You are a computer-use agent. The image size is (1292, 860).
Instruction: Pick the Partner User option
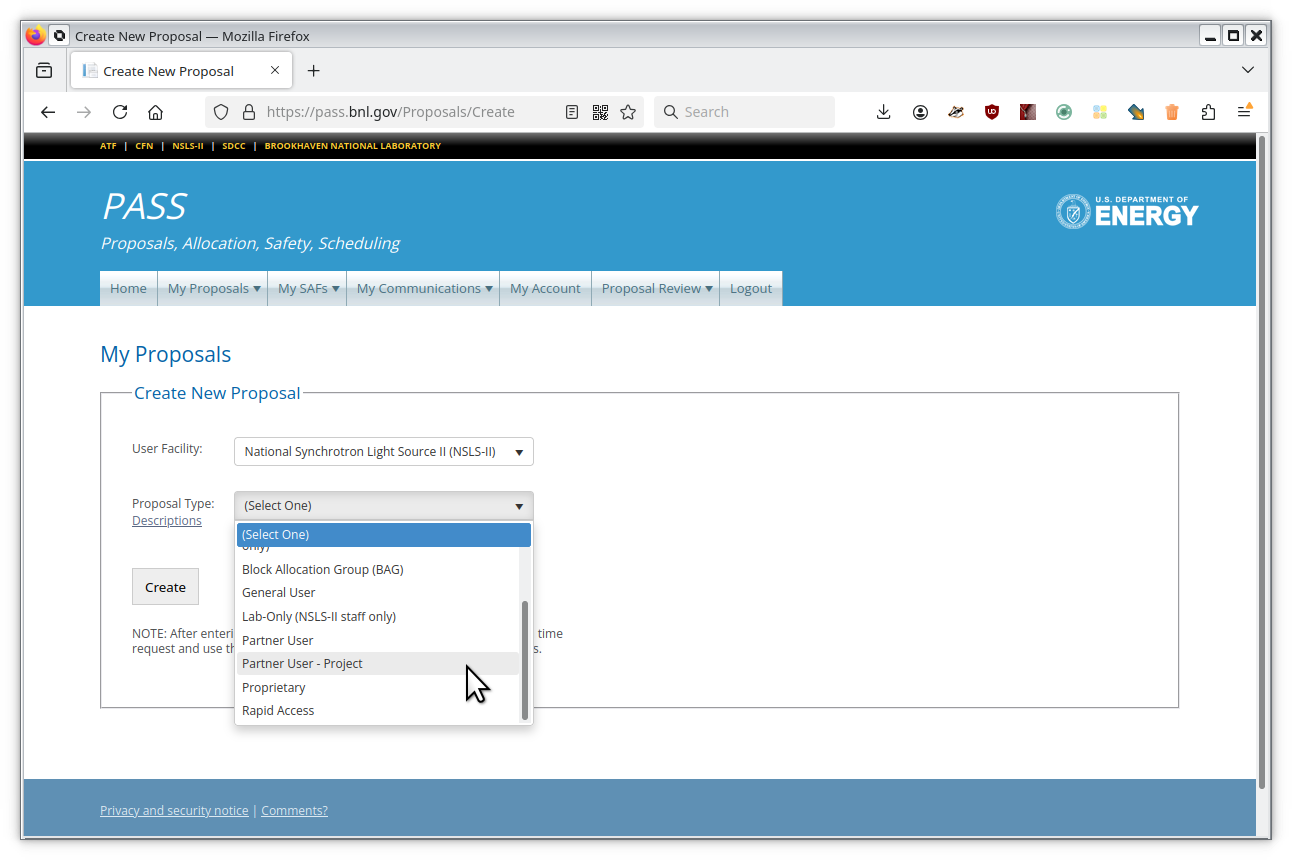[378, 641]
